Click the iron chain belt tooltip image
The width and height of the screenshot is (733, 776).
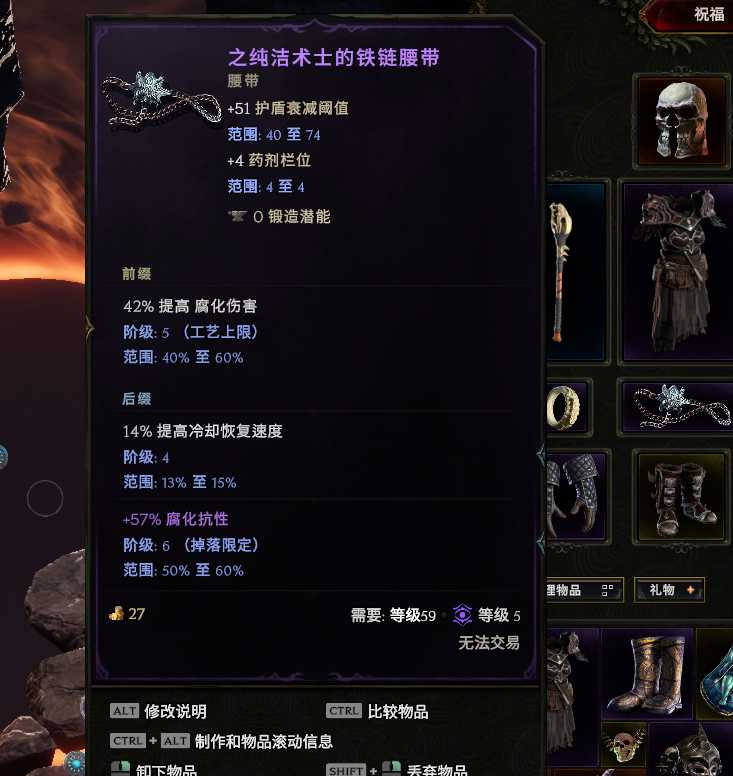(161, 99)
